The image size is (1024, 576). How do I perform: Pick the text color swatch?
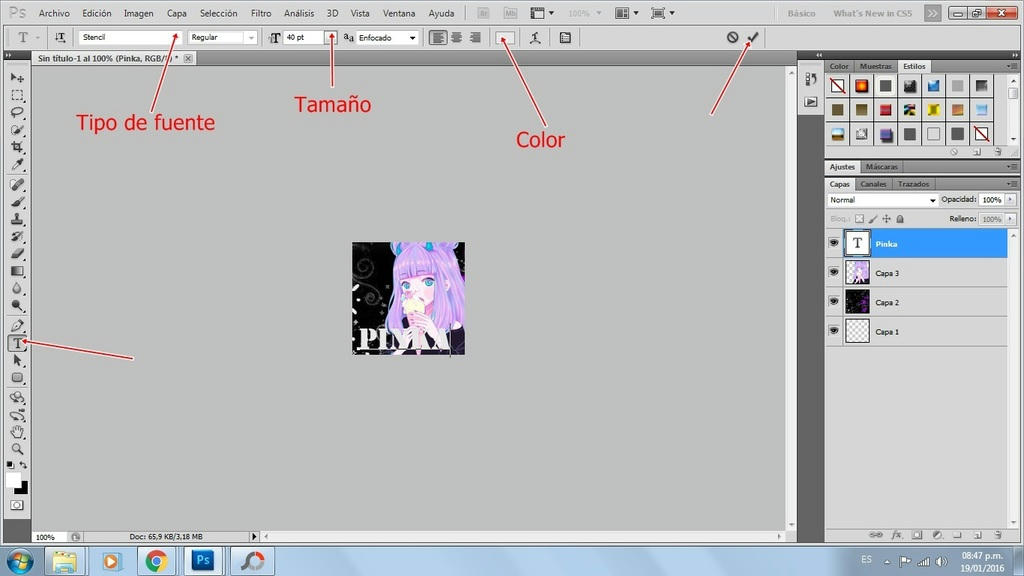[x=505, y=38]
